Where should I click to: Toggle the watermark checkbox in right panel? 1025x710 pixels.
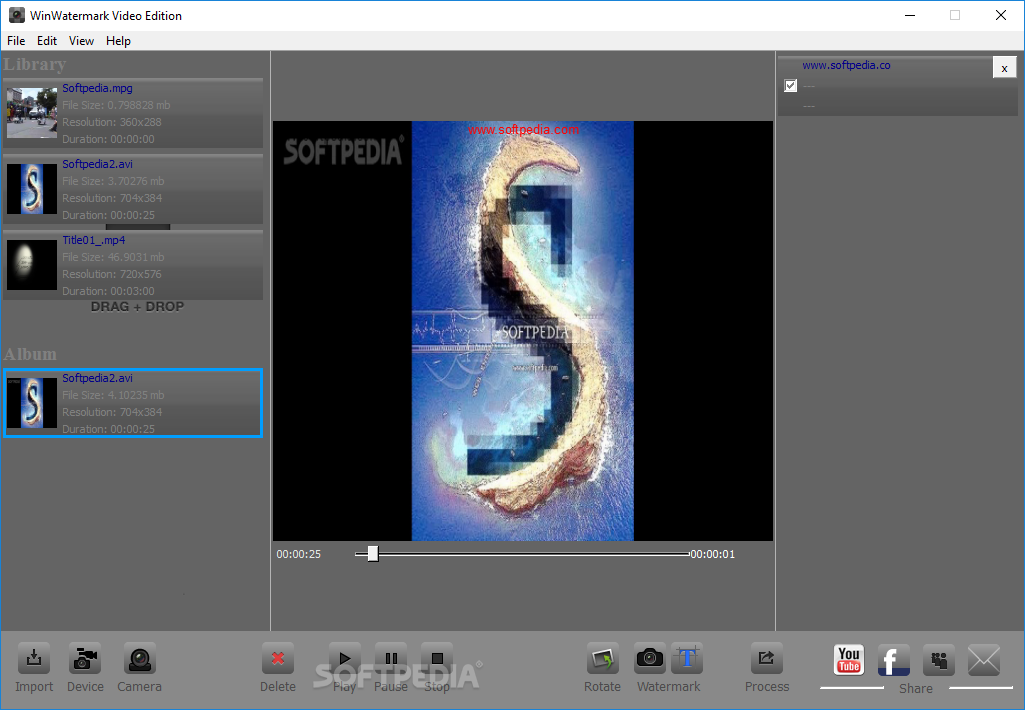point(790,86)
